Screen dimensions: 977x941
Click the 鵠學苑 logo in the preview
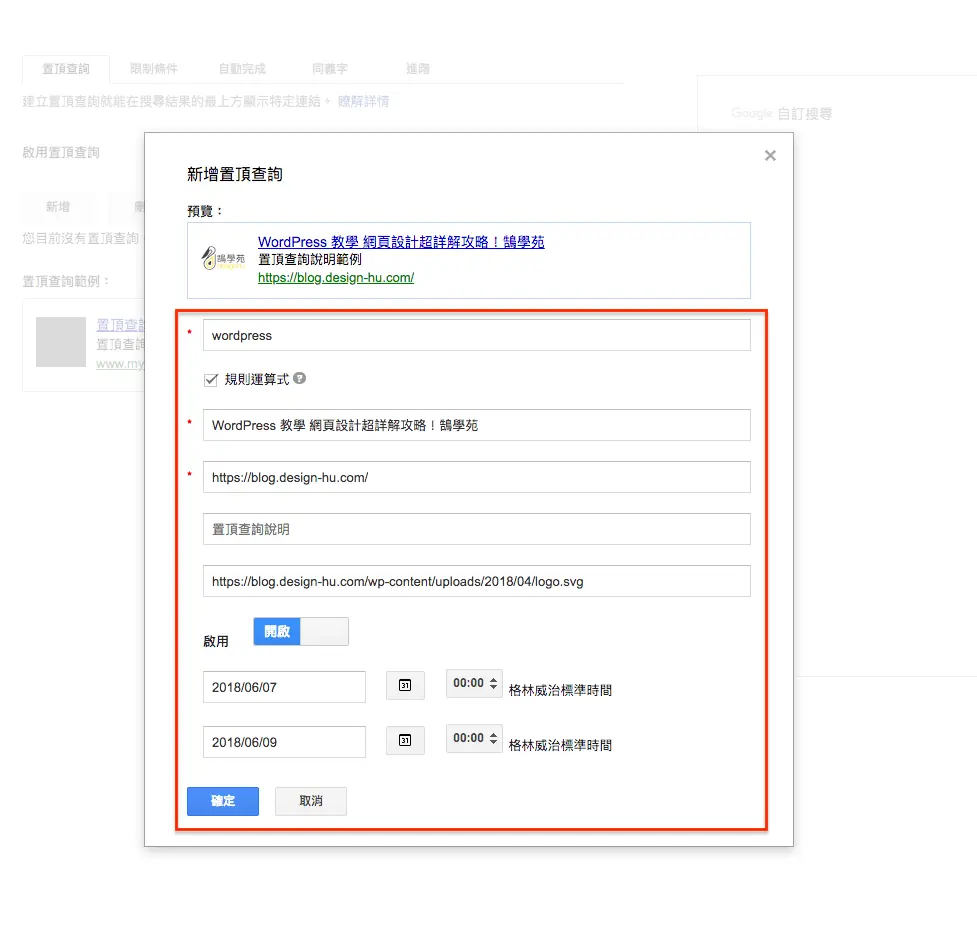(223, 258)
